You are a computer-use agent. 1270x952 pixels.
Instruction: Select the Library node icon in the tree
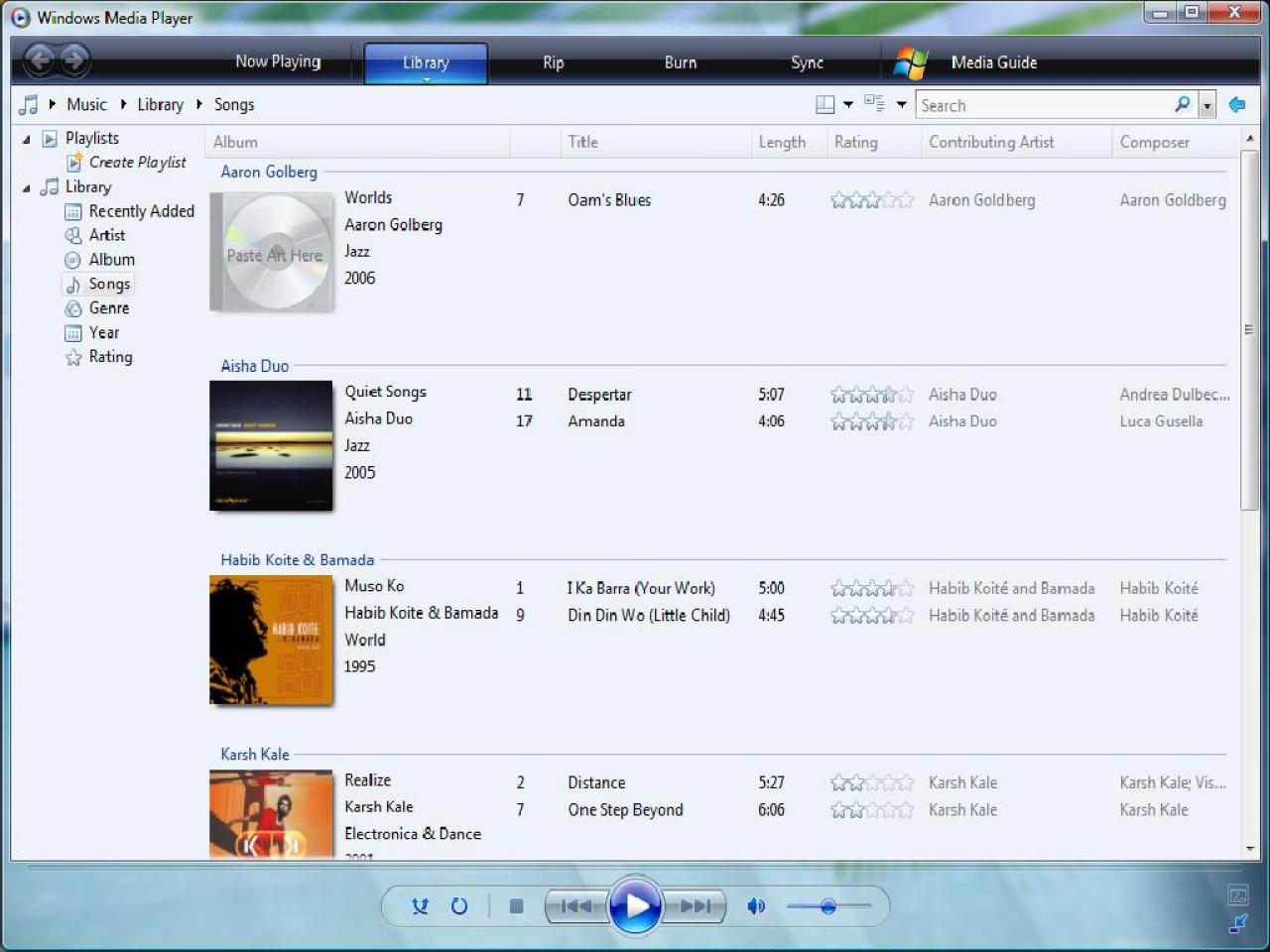[x=50, y=187]
